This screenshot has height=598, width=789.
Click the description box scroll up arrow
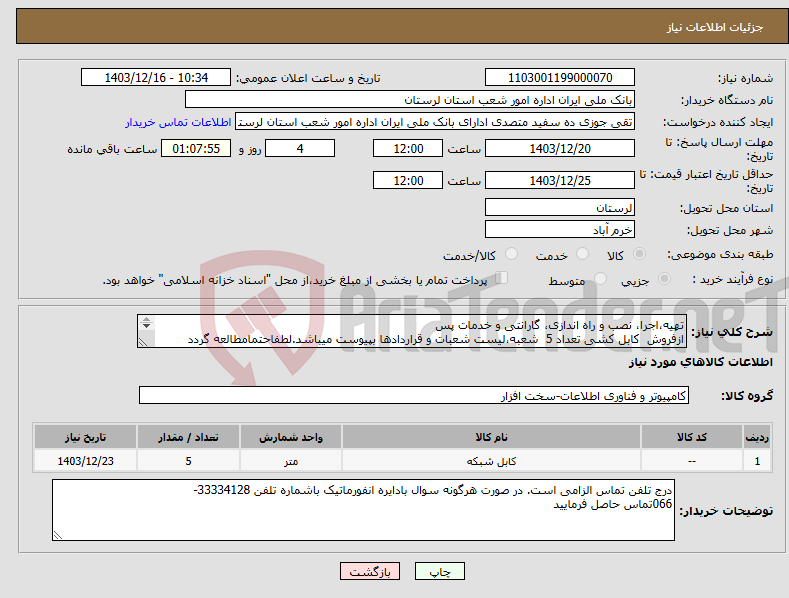(146, 320)
